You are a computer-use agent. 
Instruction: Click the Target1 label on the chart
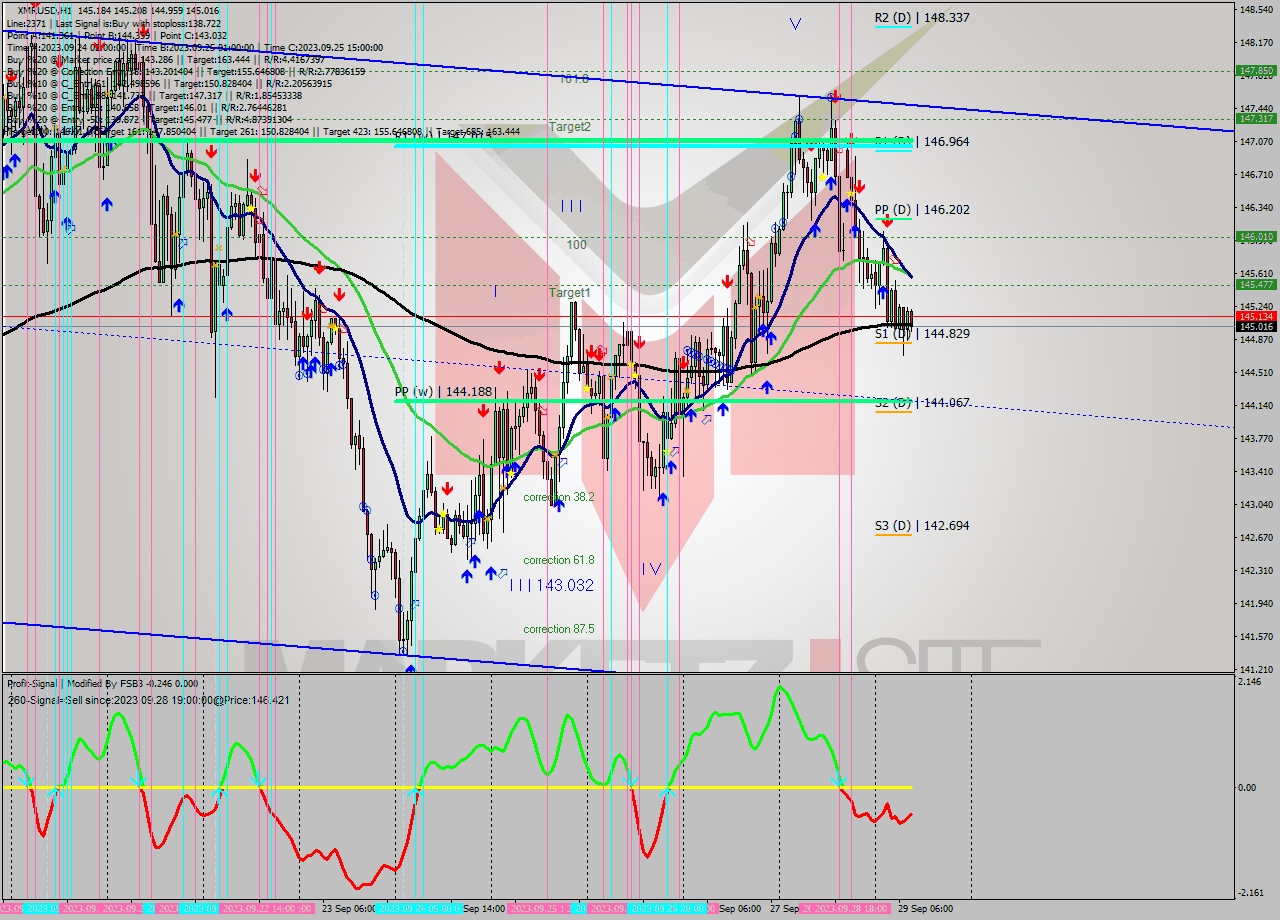[570, 293]
